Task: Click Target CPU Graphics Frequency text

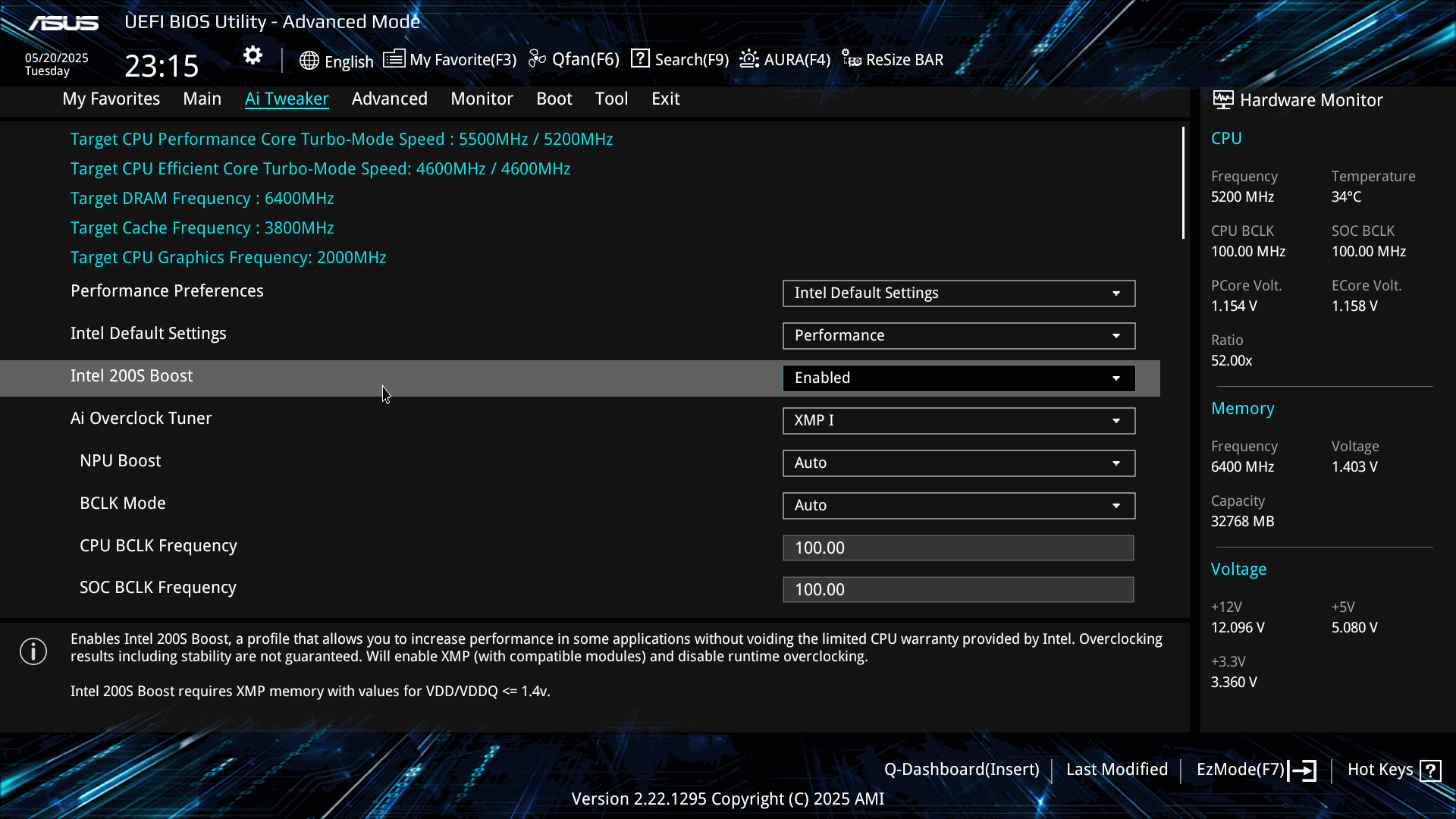Action: pos(228,258)
